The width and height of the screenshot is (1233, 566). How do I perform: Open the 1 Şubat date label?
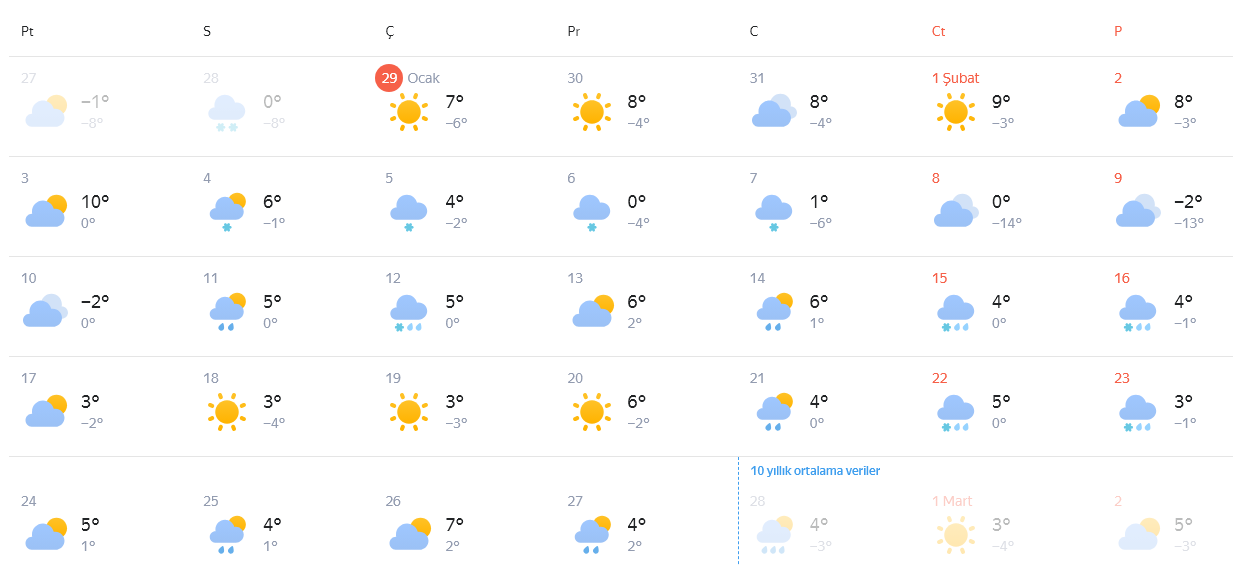[x=955, y=78]
